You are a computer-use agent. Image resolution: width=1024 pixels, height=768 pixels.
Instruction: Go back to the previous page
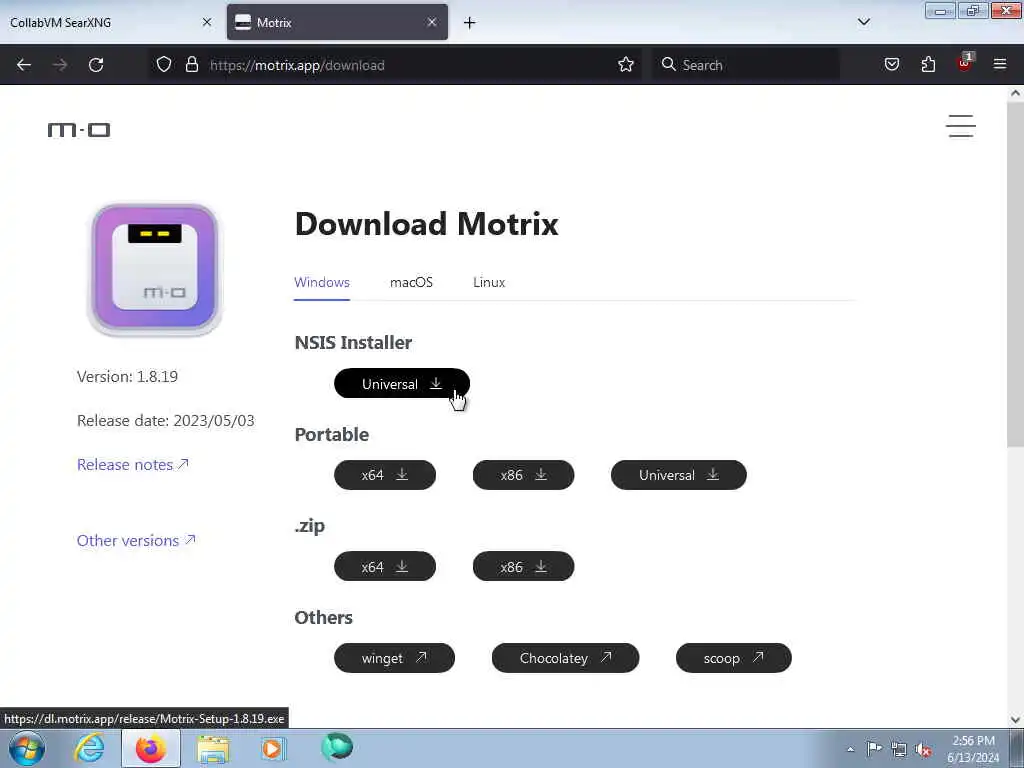[24, 65]
